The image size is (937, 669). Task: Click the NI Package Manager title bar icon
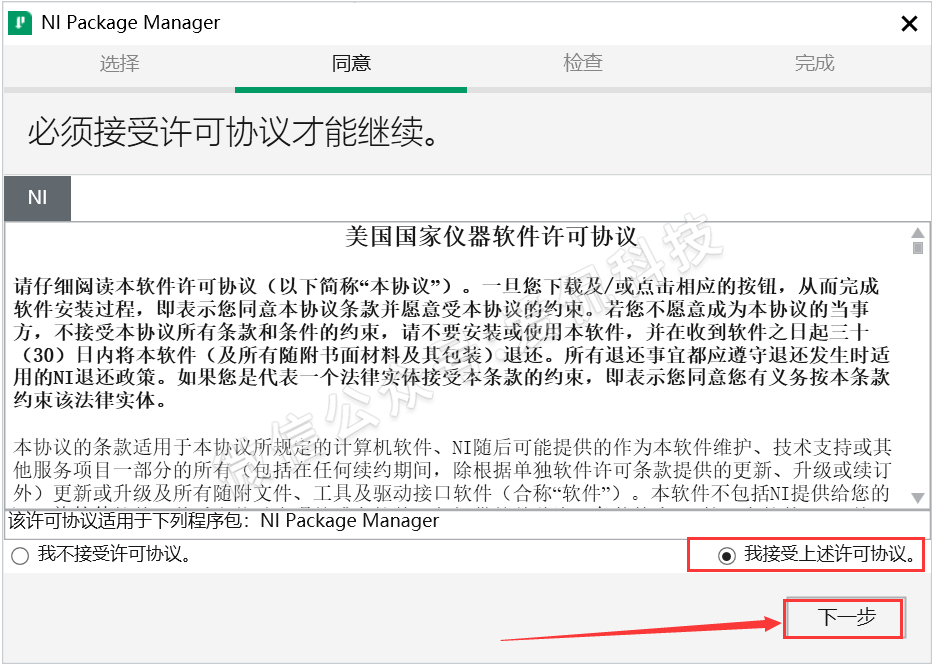(18, 23)
